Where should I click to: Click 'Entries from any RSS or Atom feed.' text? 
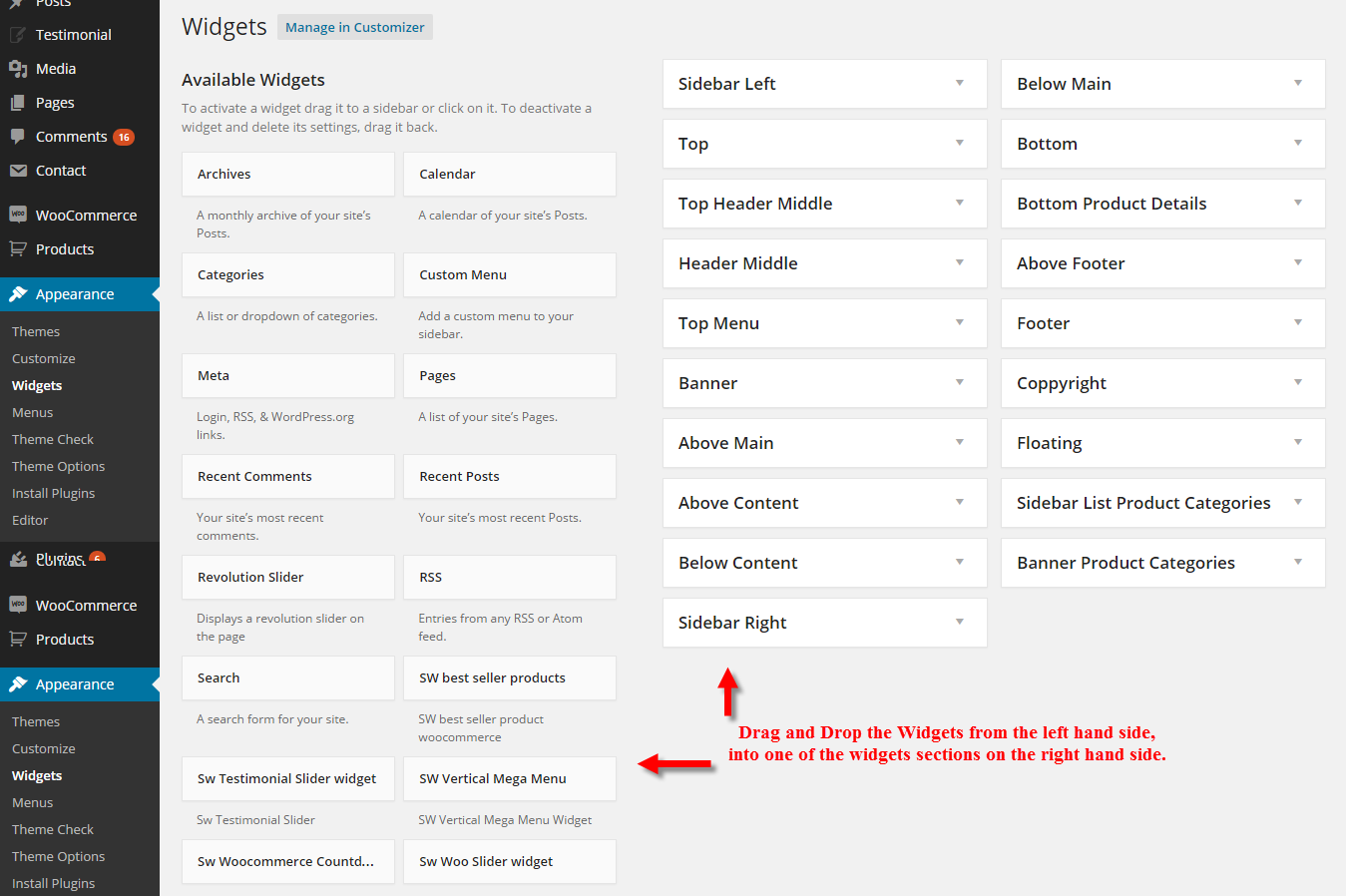point(501,628)
